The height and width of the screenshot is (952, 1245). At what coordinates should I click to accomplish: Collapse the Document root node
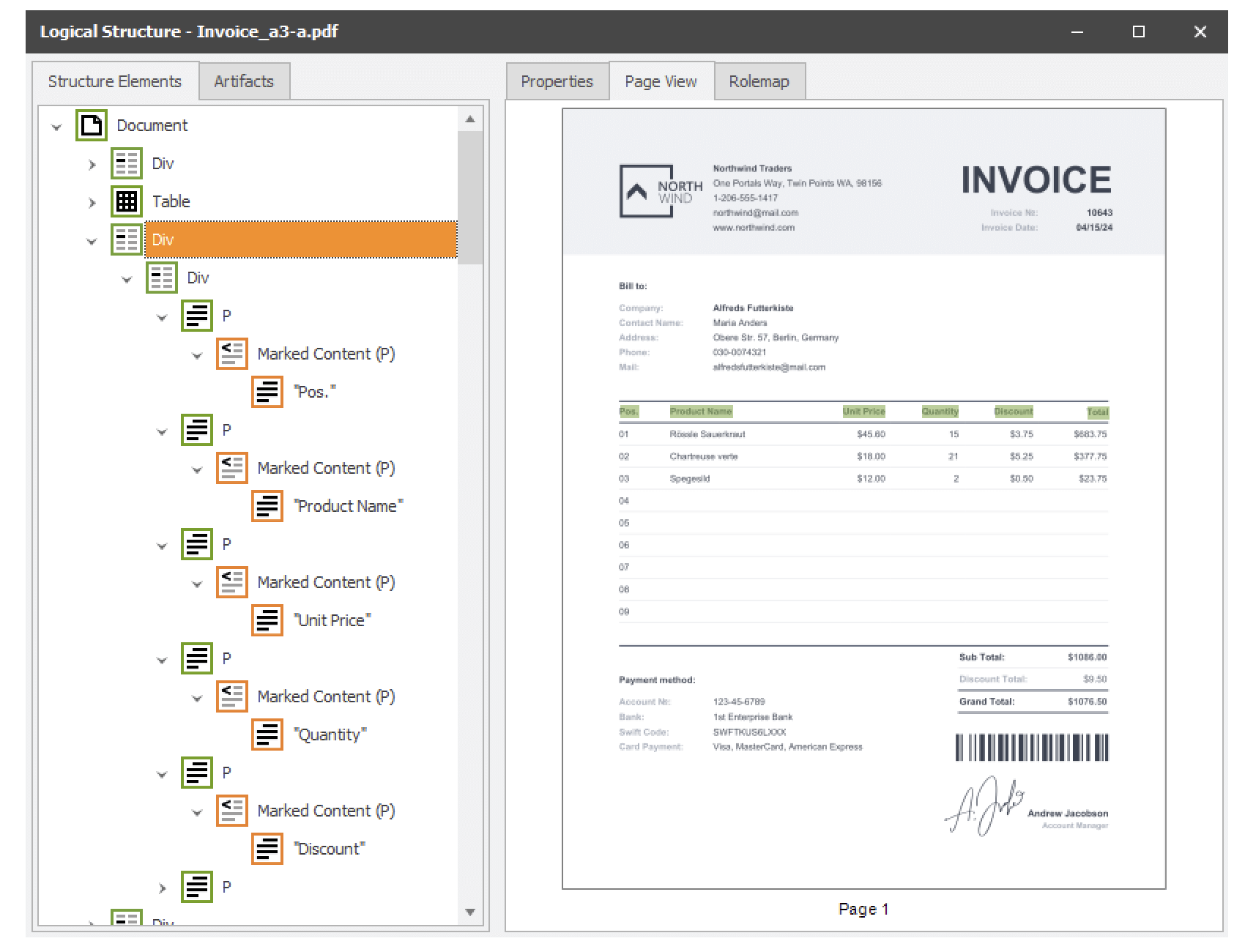click(x=56, y=127)
